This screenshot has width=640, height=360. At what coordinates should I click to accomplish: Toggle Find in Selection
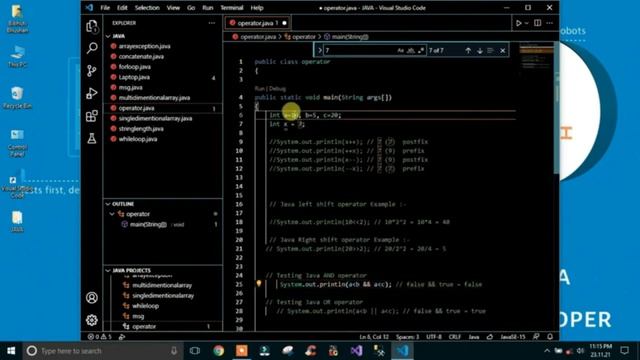pyautogui.click(x=490, y=51)
